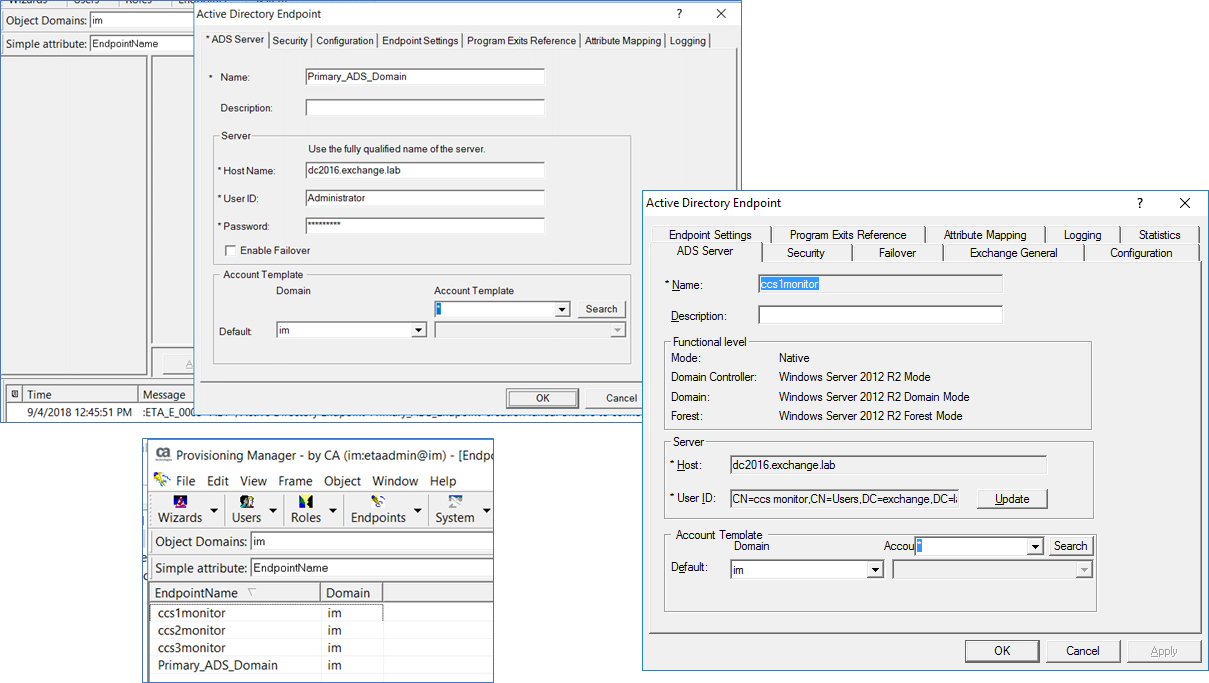Switch to Statistics tab in ccs1monitor dialog
This screenshot has height=683, width=1209.
[1160, 235]
